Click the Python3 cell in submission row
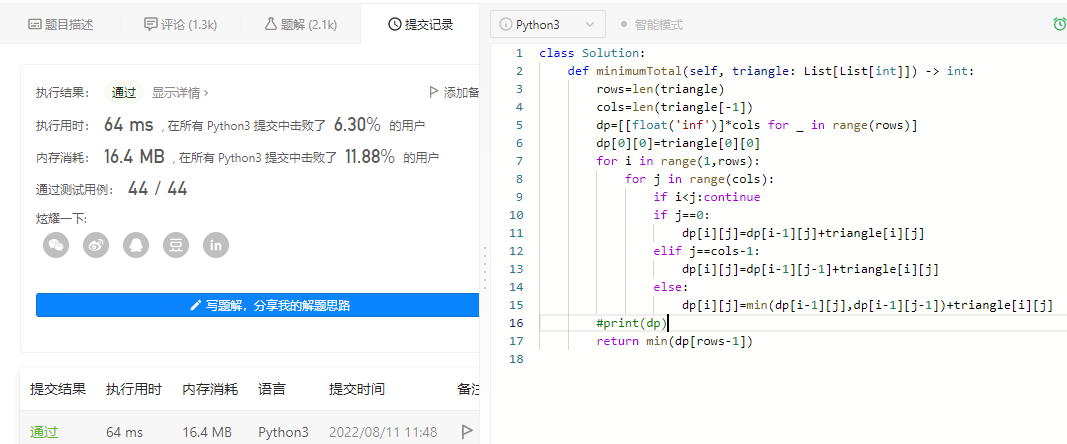 [x=283, y=432]
